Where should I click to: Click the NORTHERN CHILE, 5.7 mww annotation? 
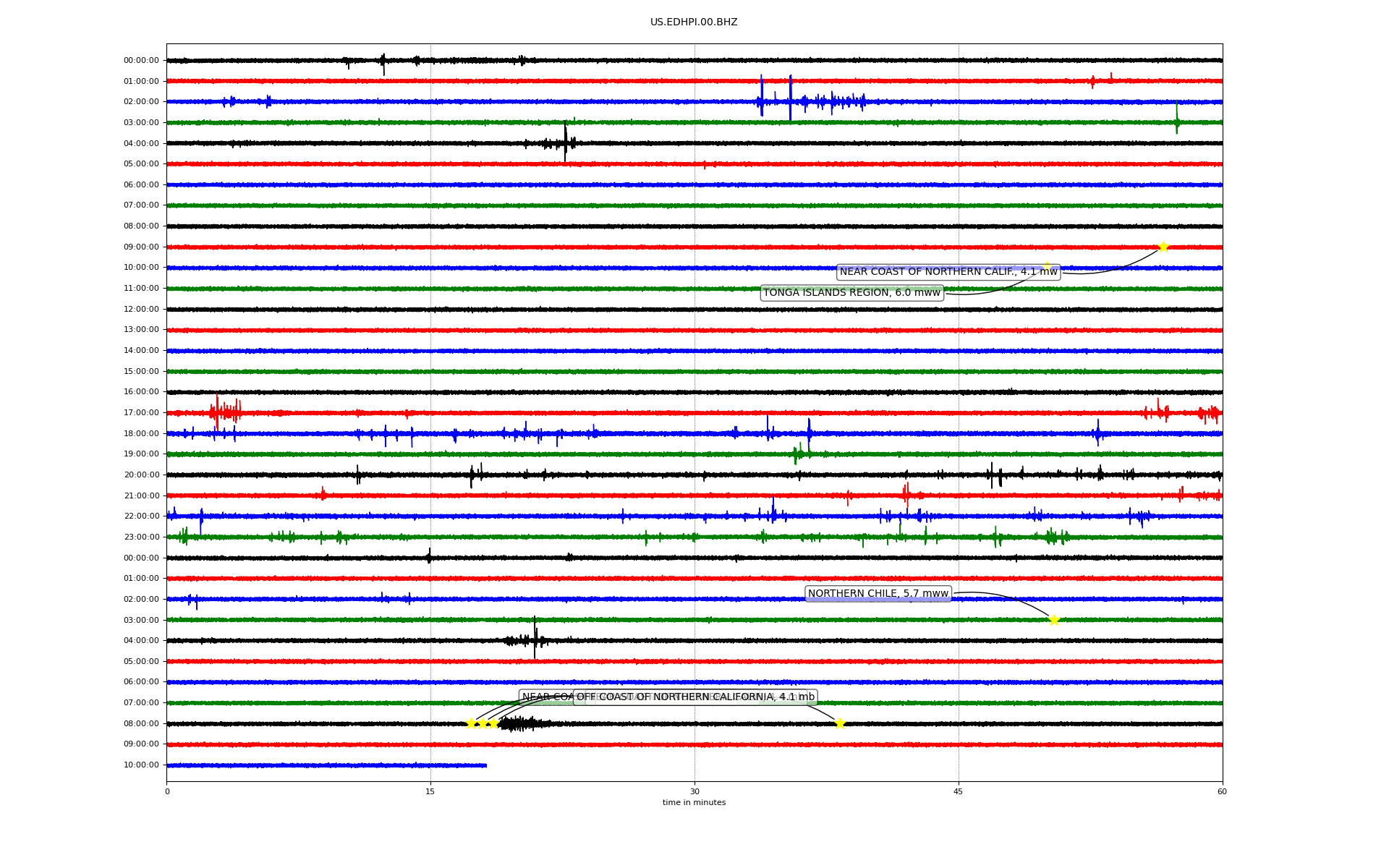click(878, 594)
